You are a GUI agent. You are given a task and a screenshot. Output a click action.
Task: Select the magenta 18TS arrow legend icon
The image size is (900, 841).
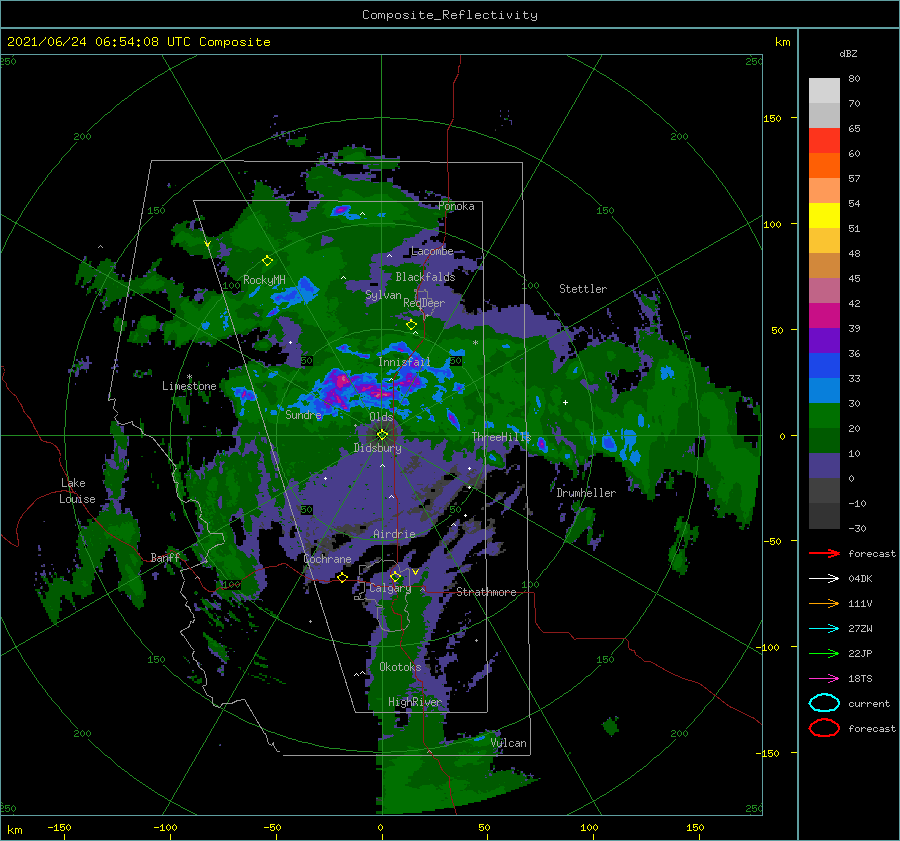[x=824, y=679]
